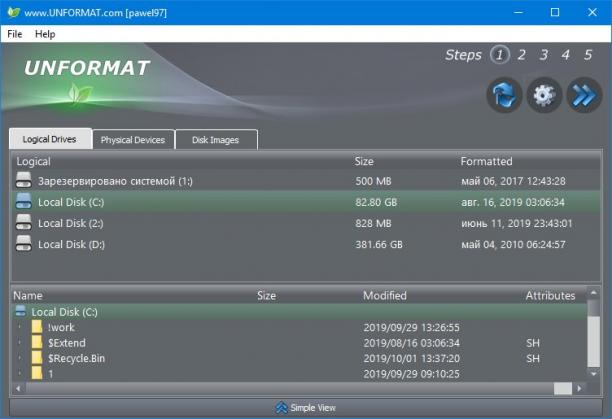Select Local Disk (2:) drive
Screen dimensions: 612x419
306,223
